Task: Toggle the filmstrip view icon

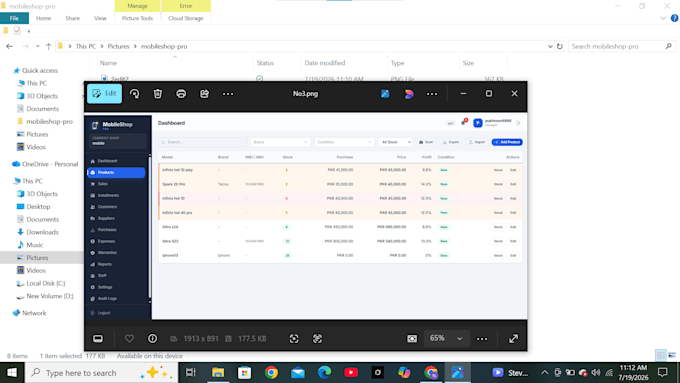Action: click(x=98, y=338)
